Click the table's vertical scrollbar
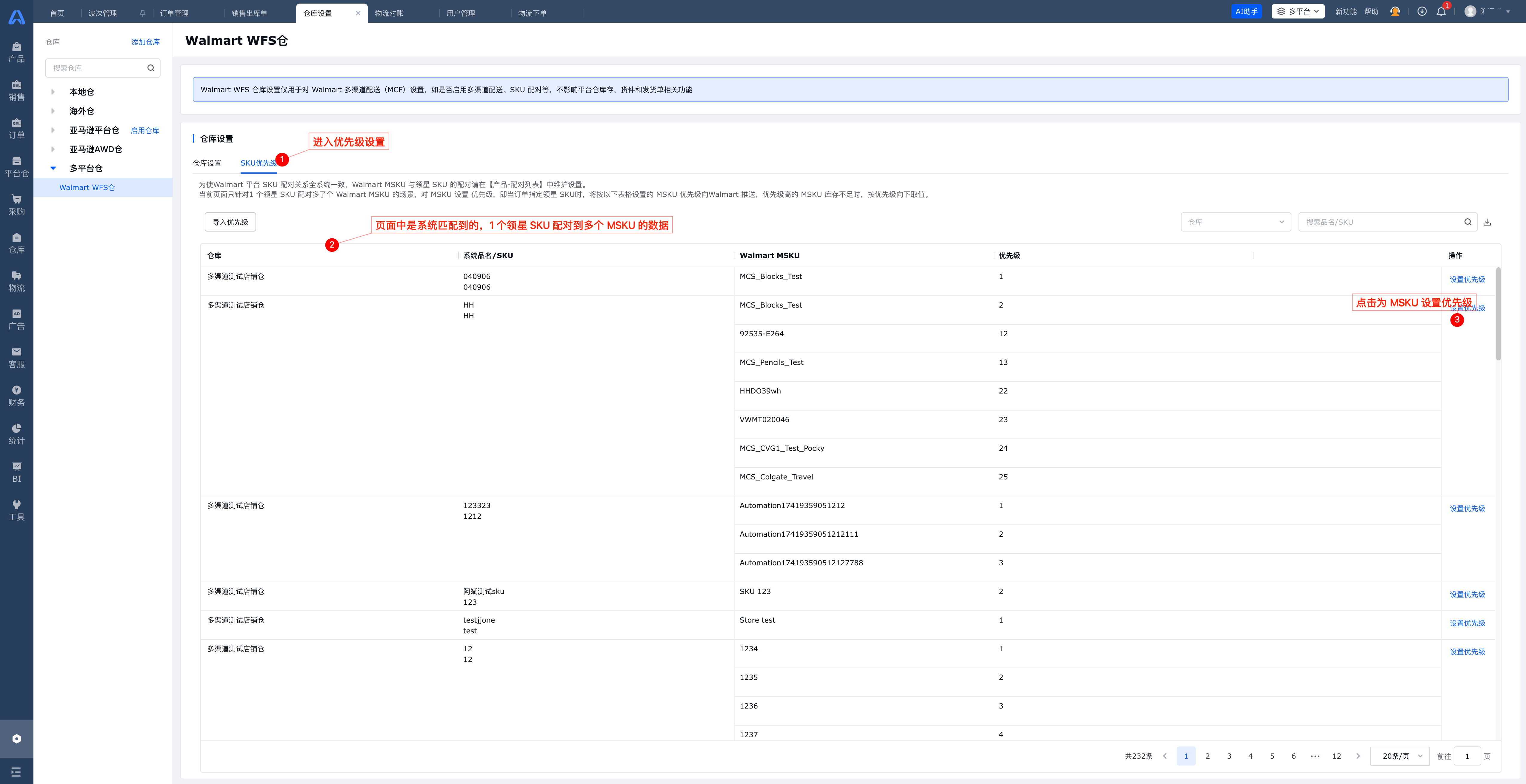Image resolution: width=1526 pixels, height=784 pixels. pyautogui.click(x=1498, y=314)
